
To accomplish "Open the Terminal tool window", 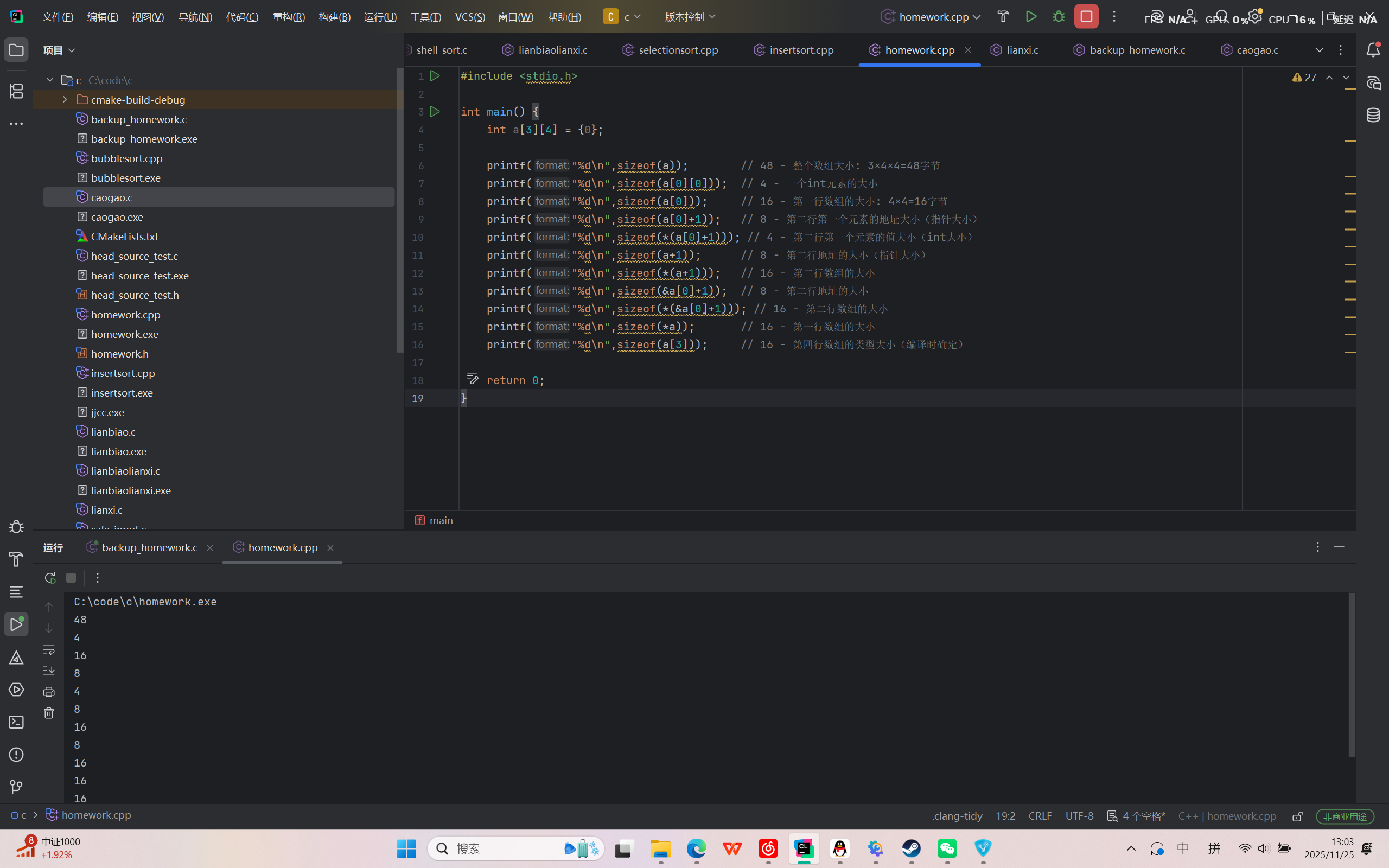I will [16, 722].
